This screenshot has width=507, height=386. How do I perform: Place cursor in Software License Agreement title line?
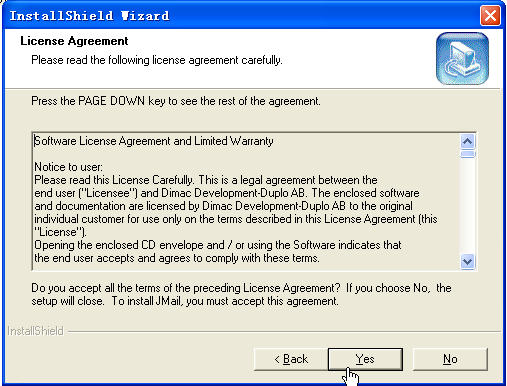[x=154, y=141]
